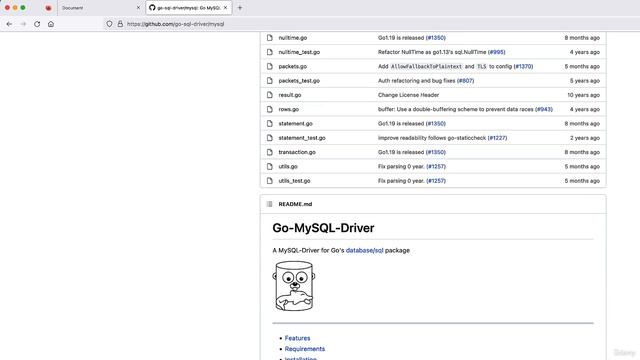
Task: Click file icon beside statement_test.go
Action: [269, 138]
